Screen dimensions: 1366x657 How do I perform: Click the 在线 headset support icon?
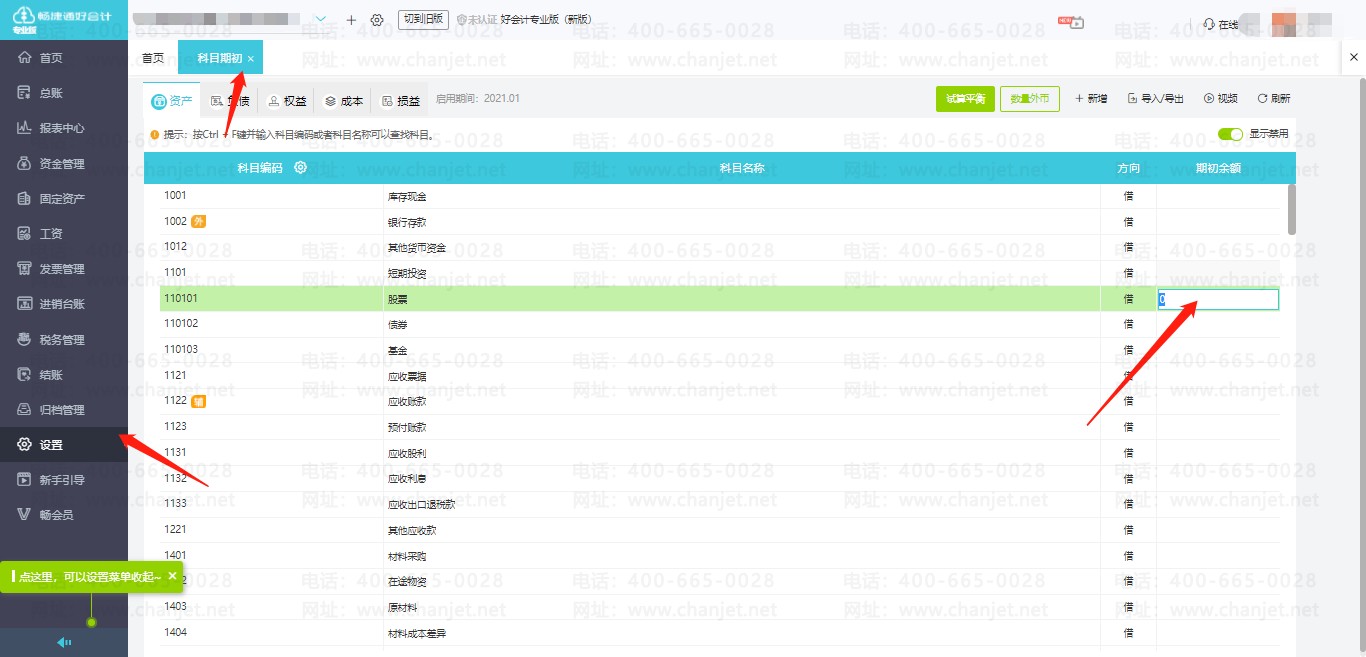pyautogui.click(x=1209, y=24)
